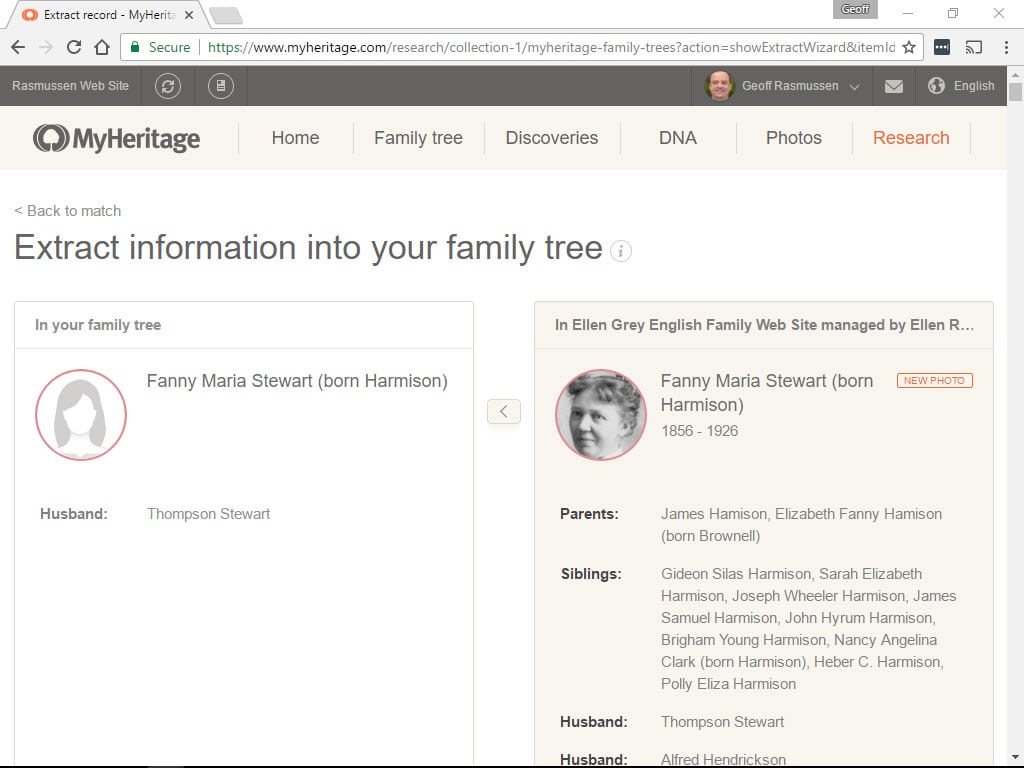Click the NEW PHOTO badge
Screen dimensions: 1024x768
tap(935, 380)
